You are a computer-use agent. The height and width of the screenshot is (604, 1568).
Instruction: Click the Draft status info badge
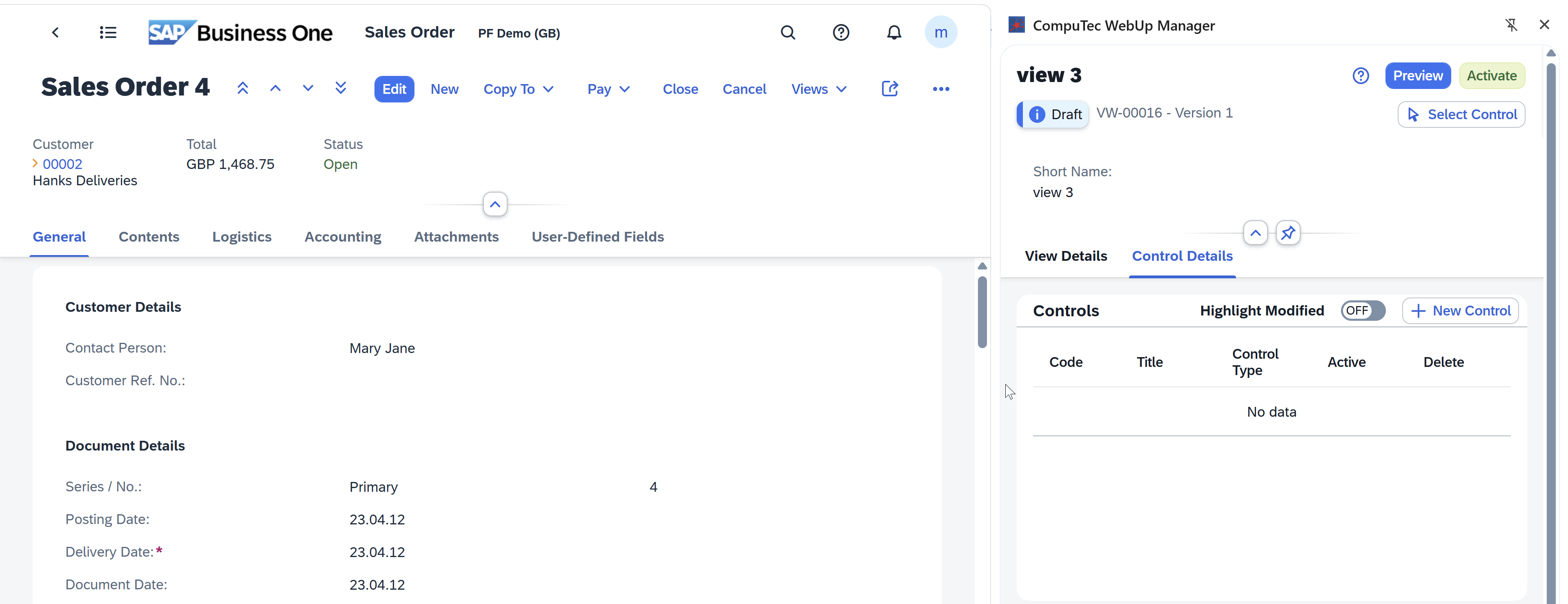click(1053, 114)
